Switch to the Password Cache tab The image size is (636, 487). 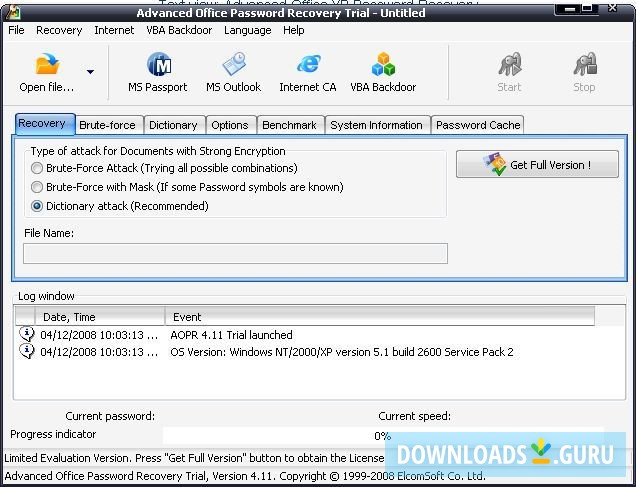click(x=477, y=125)
